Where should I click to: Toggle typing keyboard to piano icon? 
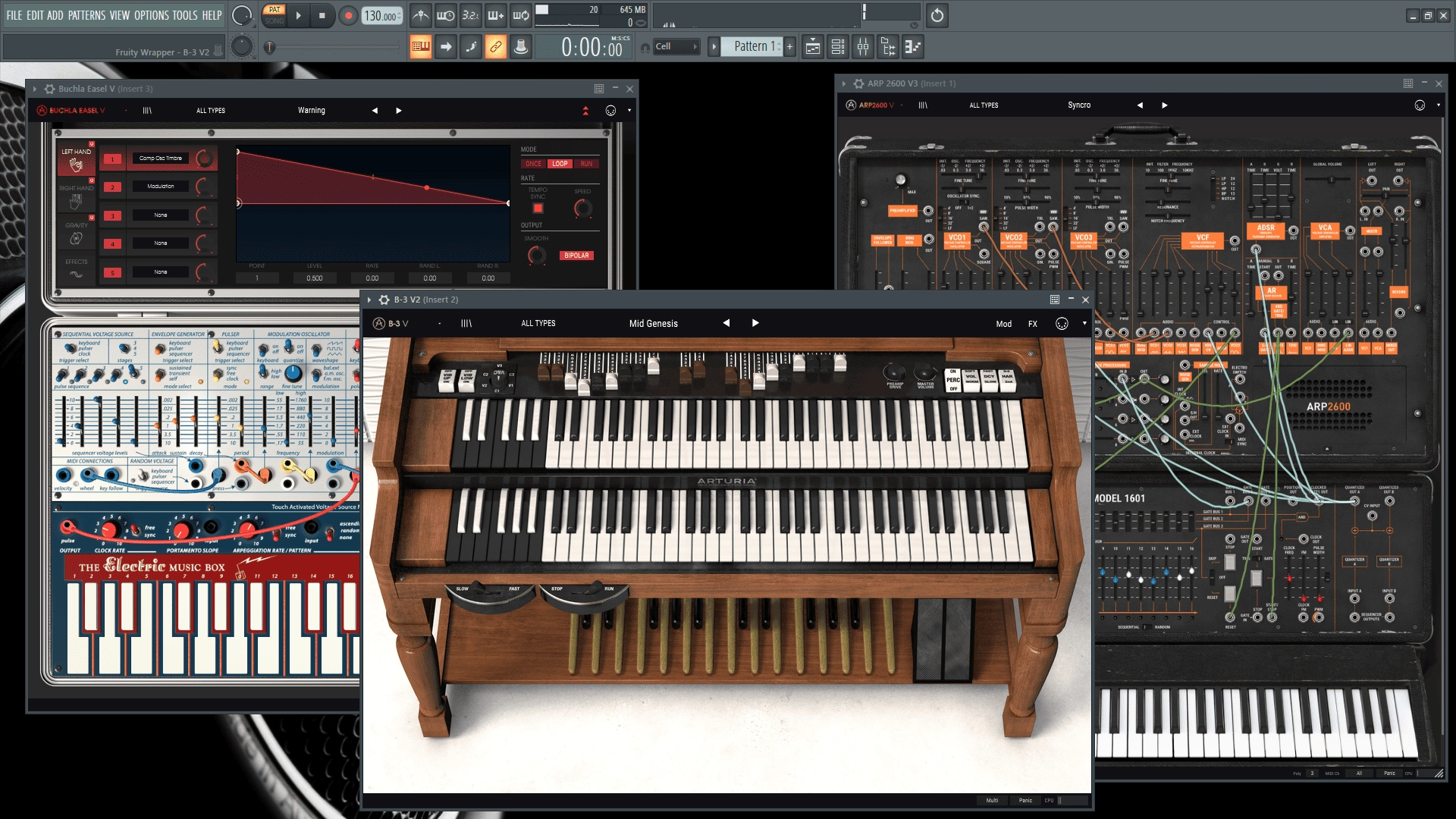(x=421, y=47)
